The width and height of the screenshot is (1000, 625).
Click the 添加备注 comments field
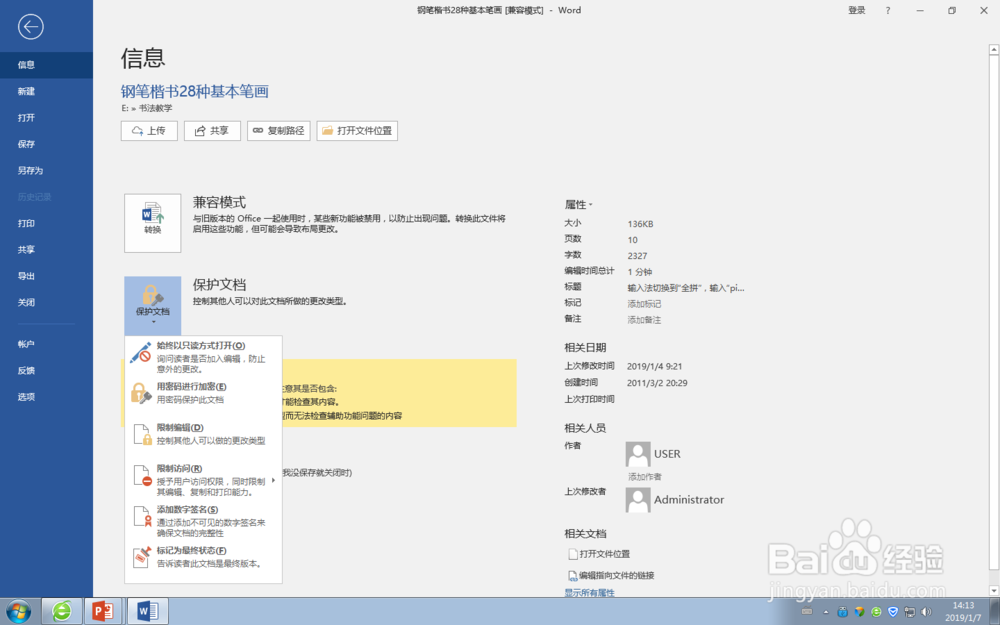point(644,320)
